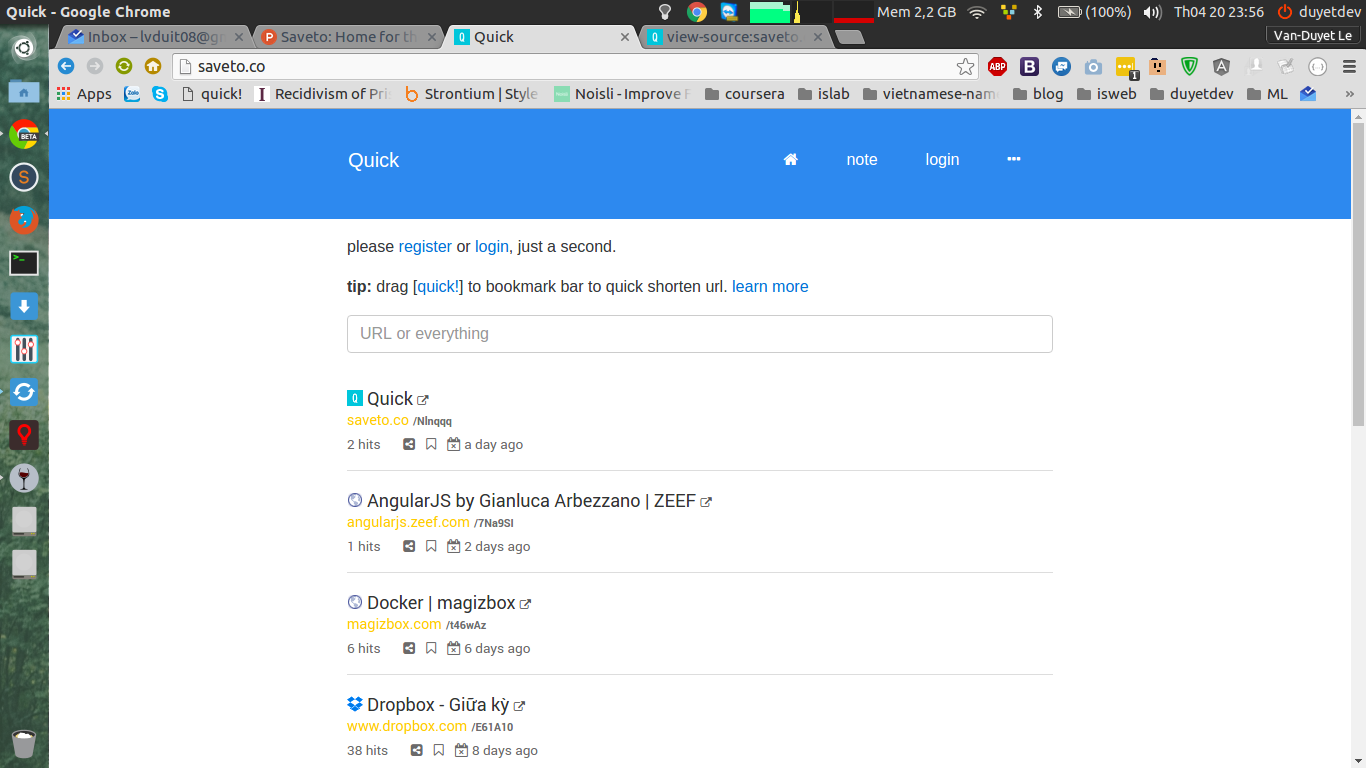Open Firefox from the Ubuntu launcher

[x=24, y=220]
